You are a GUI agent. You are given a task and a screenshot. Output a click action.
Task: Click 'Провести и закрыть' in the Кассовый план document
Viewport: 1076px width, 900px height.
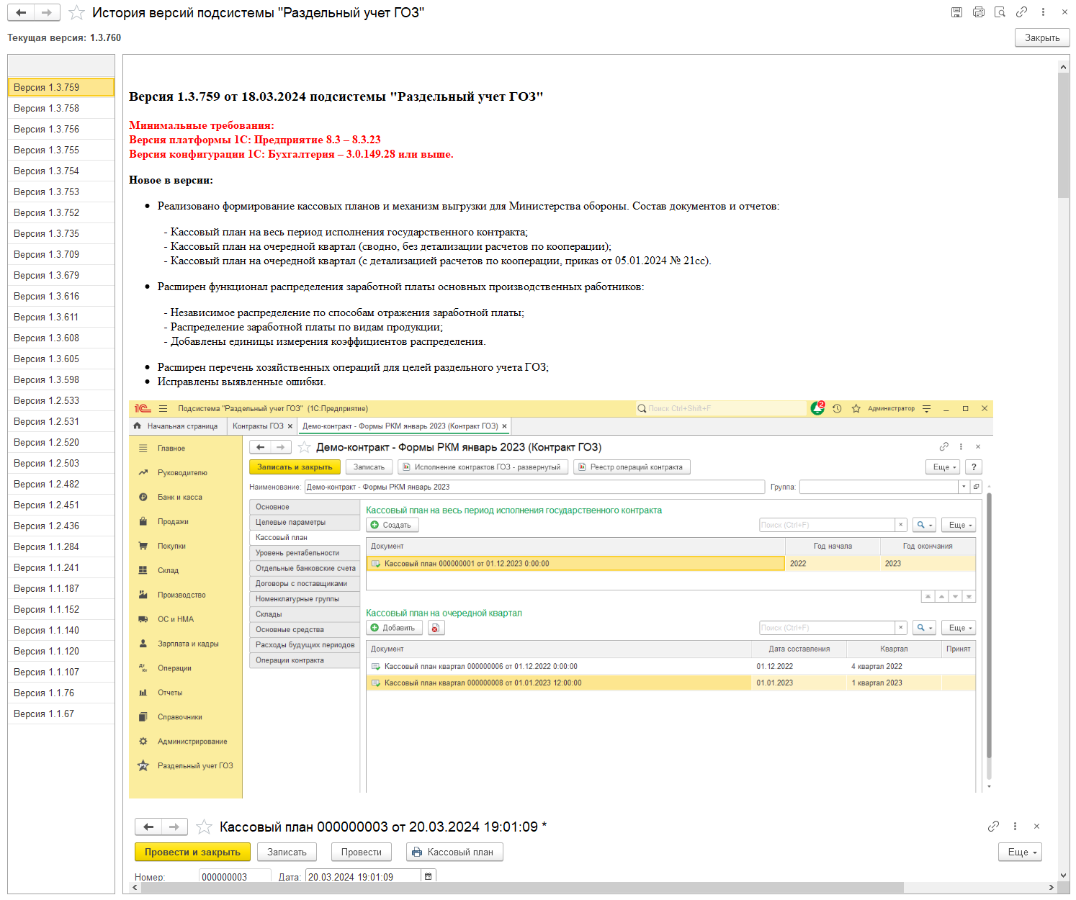pyautogui.click(x=192, y=852)
